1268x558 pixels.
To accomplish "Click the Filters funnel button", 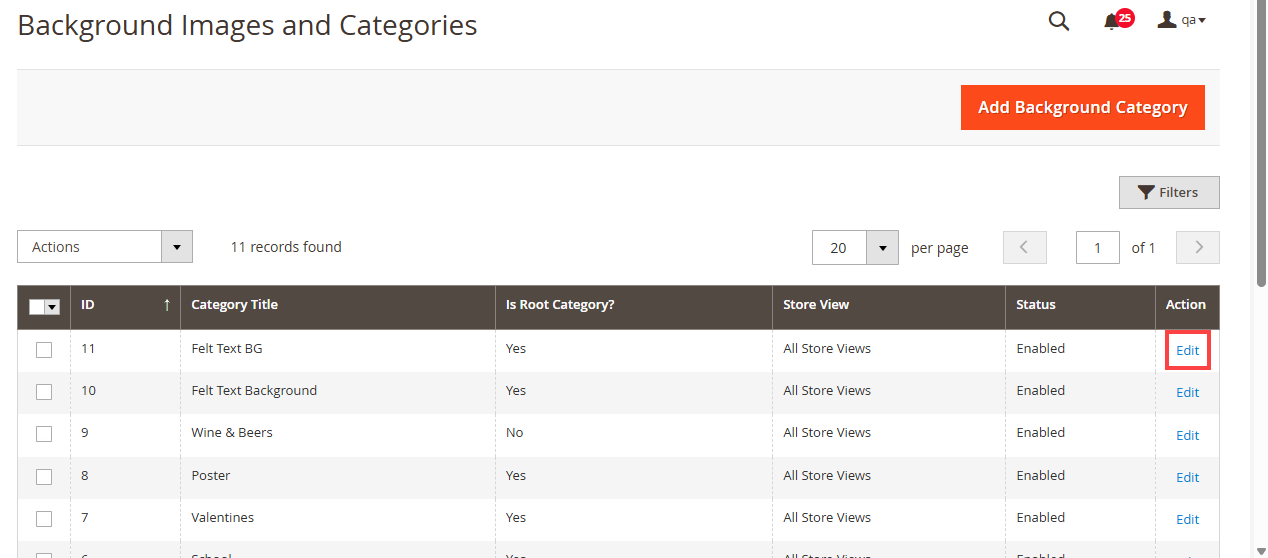I will [1168, 192].
